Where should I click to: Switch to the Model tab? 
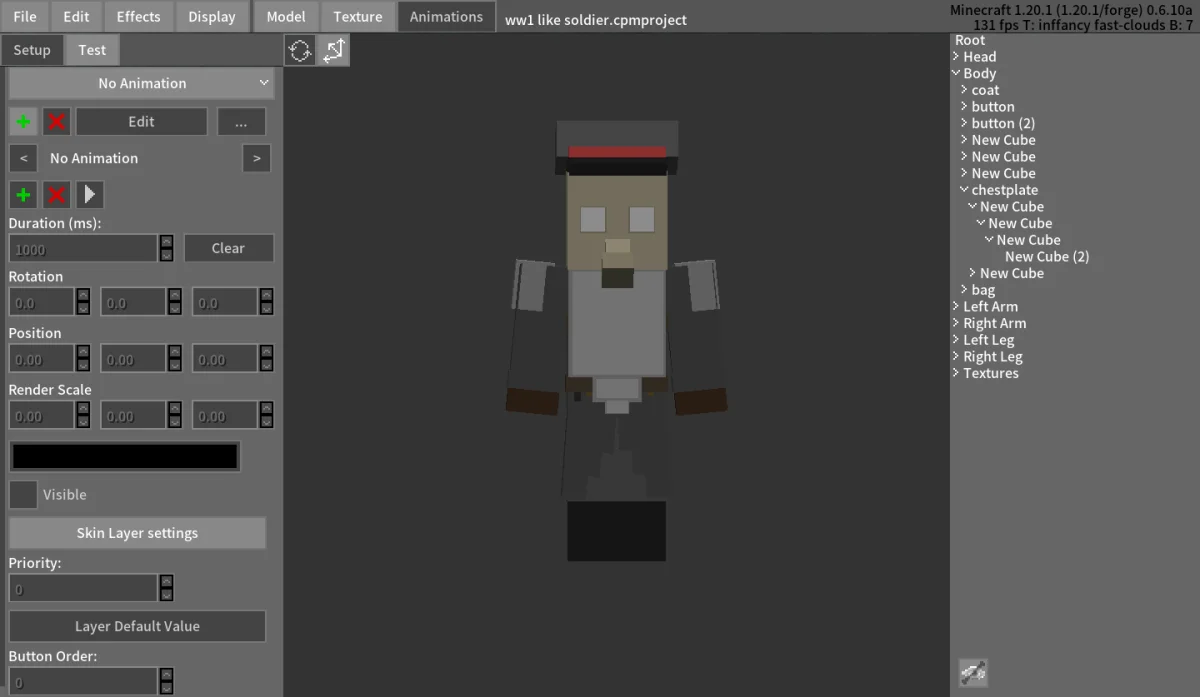[286, 16]
